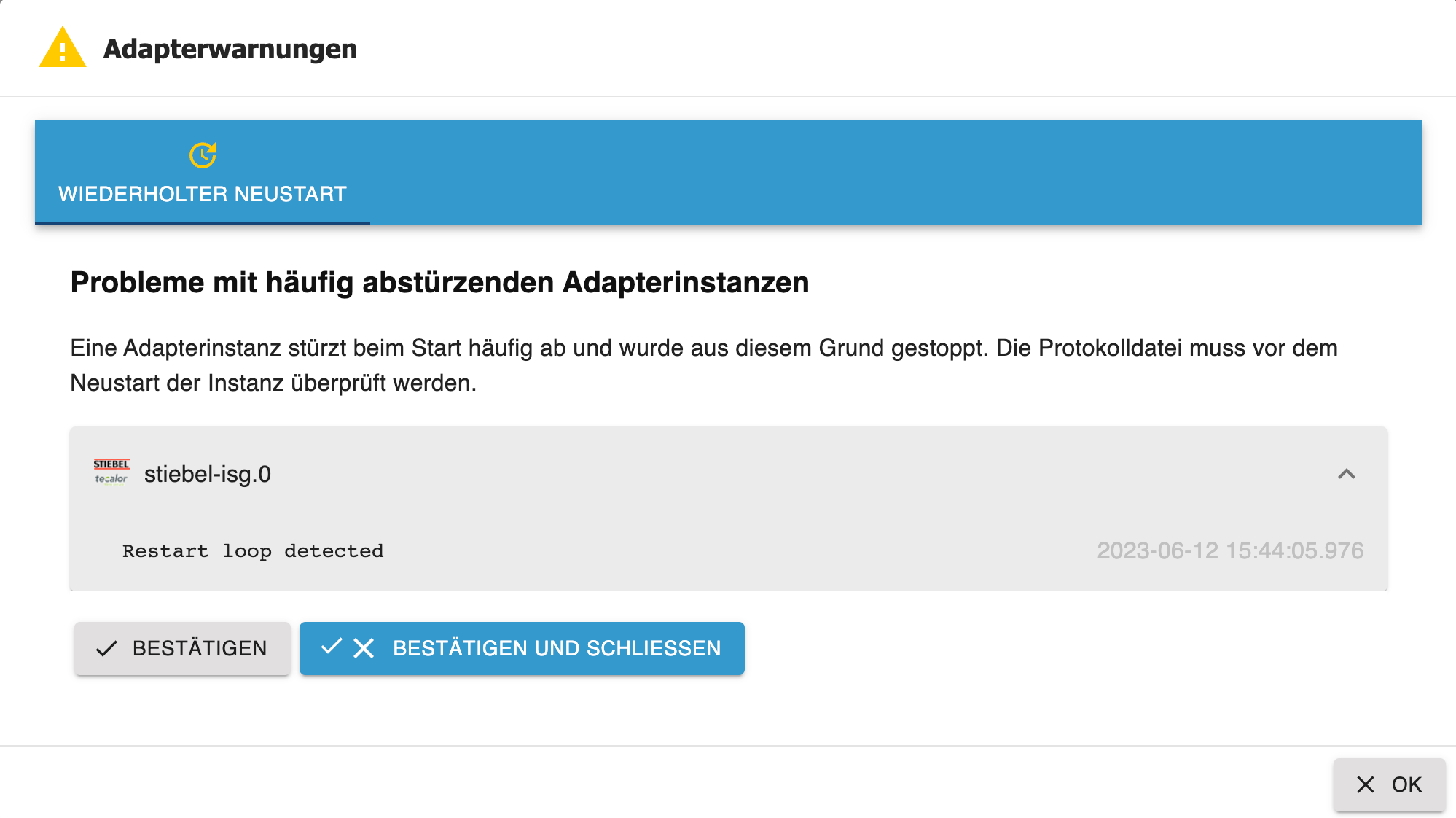Click the yellow restart clock icon
The image size is (1456, 818).
click(203, 155)
